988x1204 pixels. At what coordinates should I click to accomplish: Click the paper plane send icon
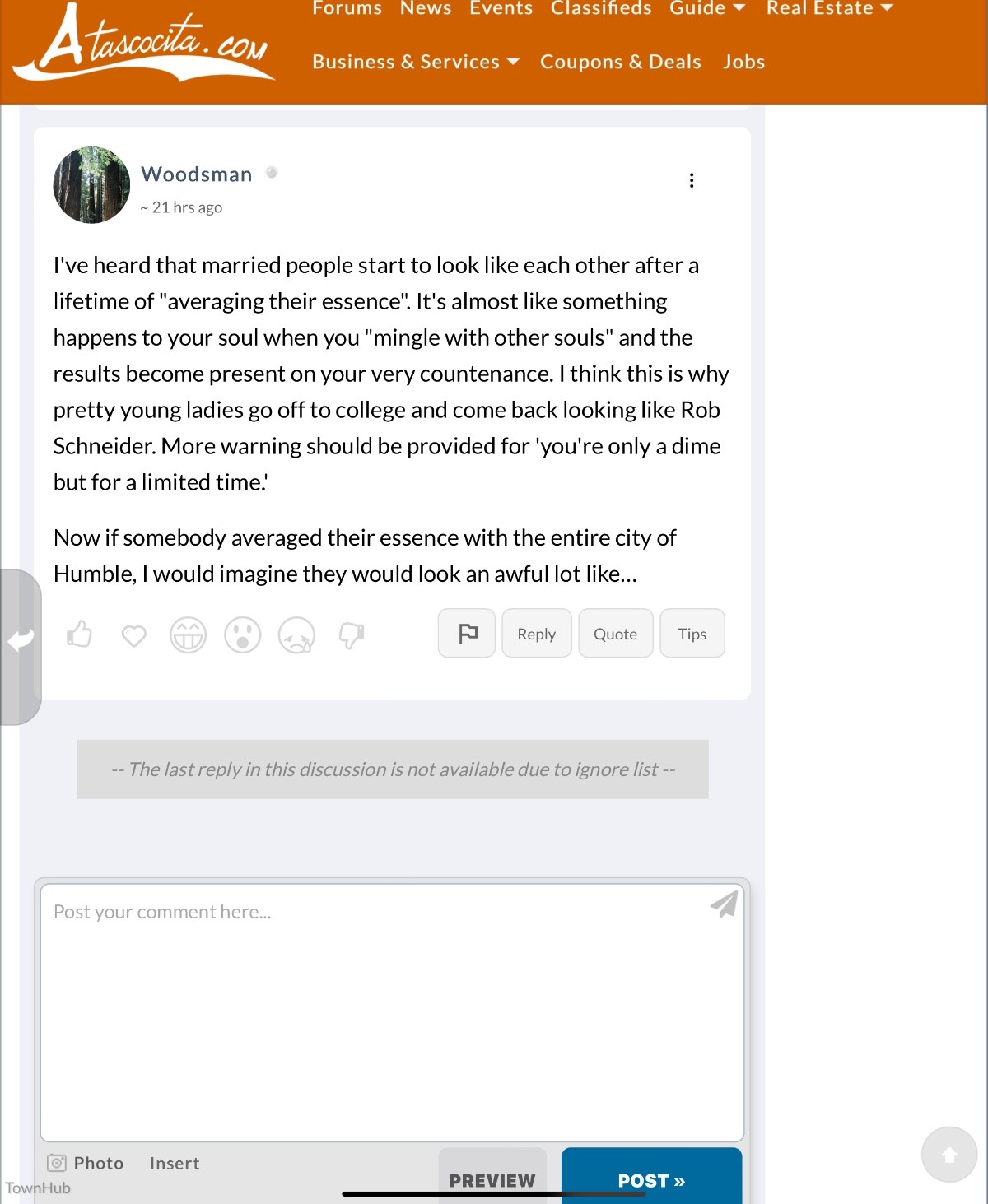point(724,904)
